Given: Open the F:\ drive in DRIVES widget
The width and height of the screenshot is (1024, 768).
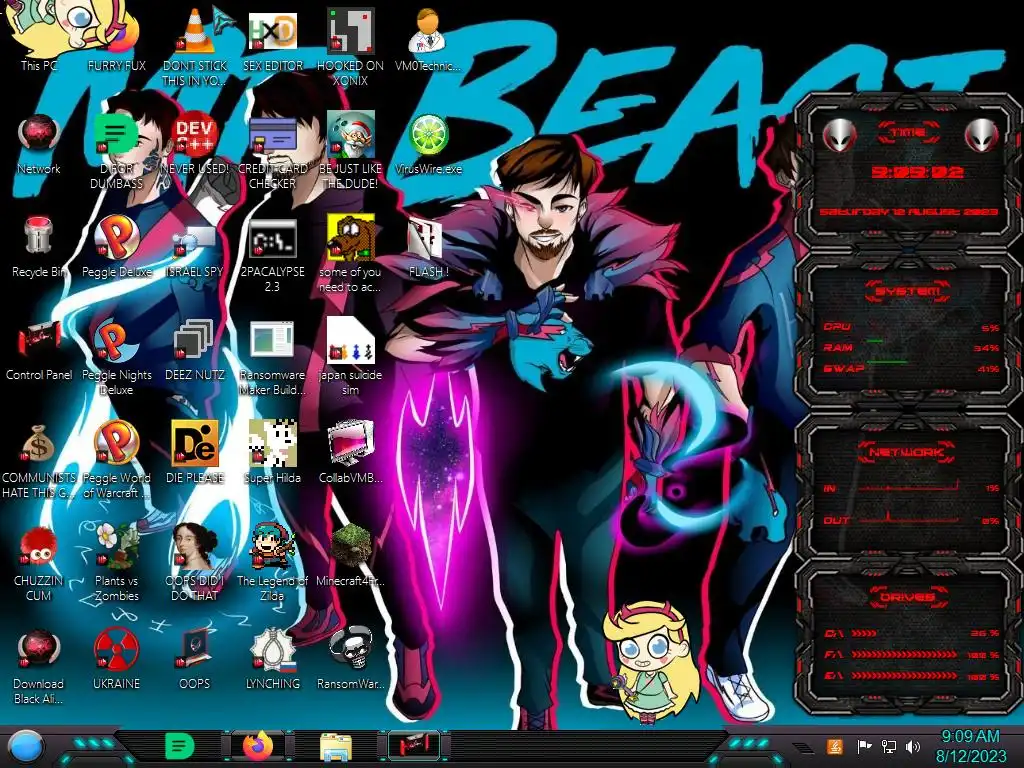Looking at the screenshot, I should [912, 654].
